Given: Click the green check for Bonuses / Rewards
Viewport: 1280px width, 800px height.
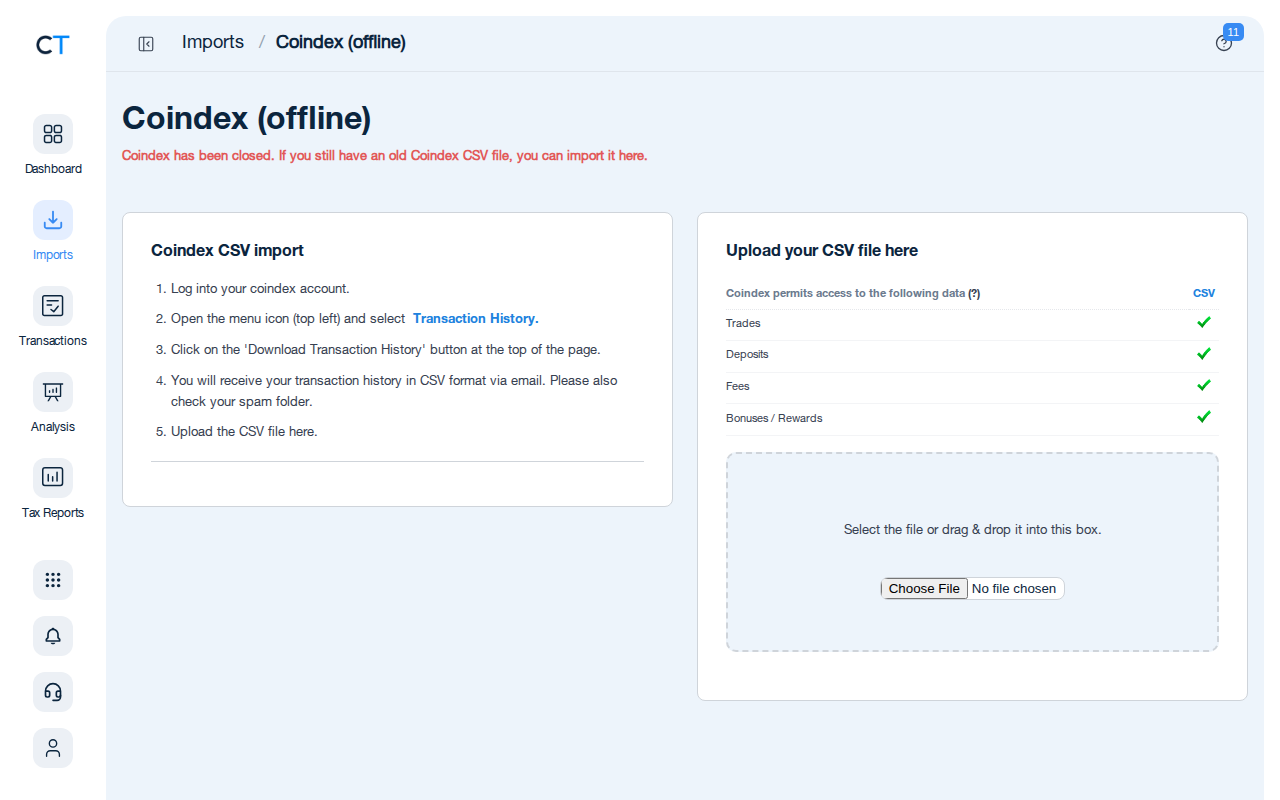Looking at the screenshot, I should 1204,416.
